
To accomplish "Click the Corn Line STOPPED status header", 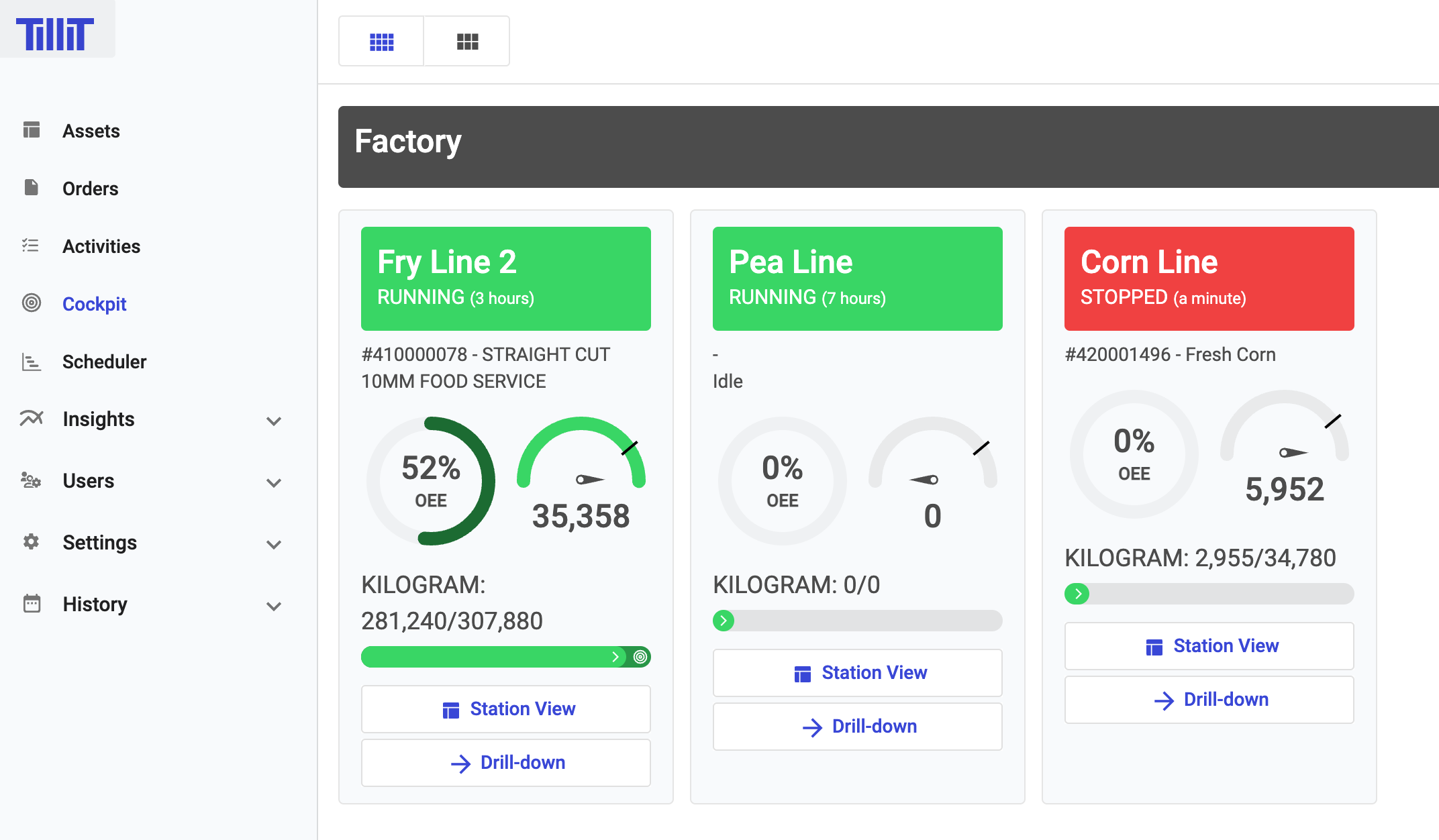I will tap(1209, 278).
